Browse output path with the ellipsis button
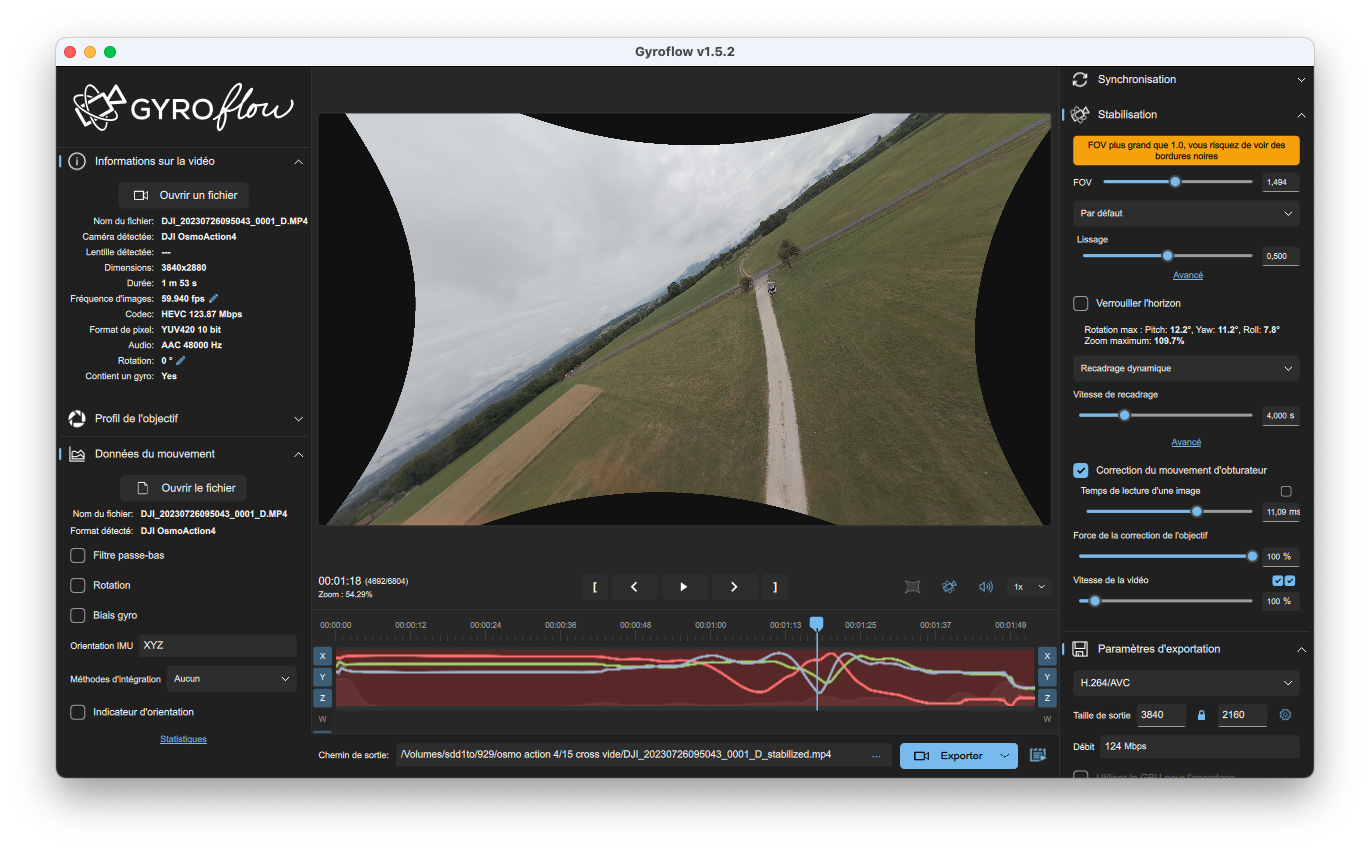Image resolution: width=1370 pixels, height=852 pixels. 876,756
